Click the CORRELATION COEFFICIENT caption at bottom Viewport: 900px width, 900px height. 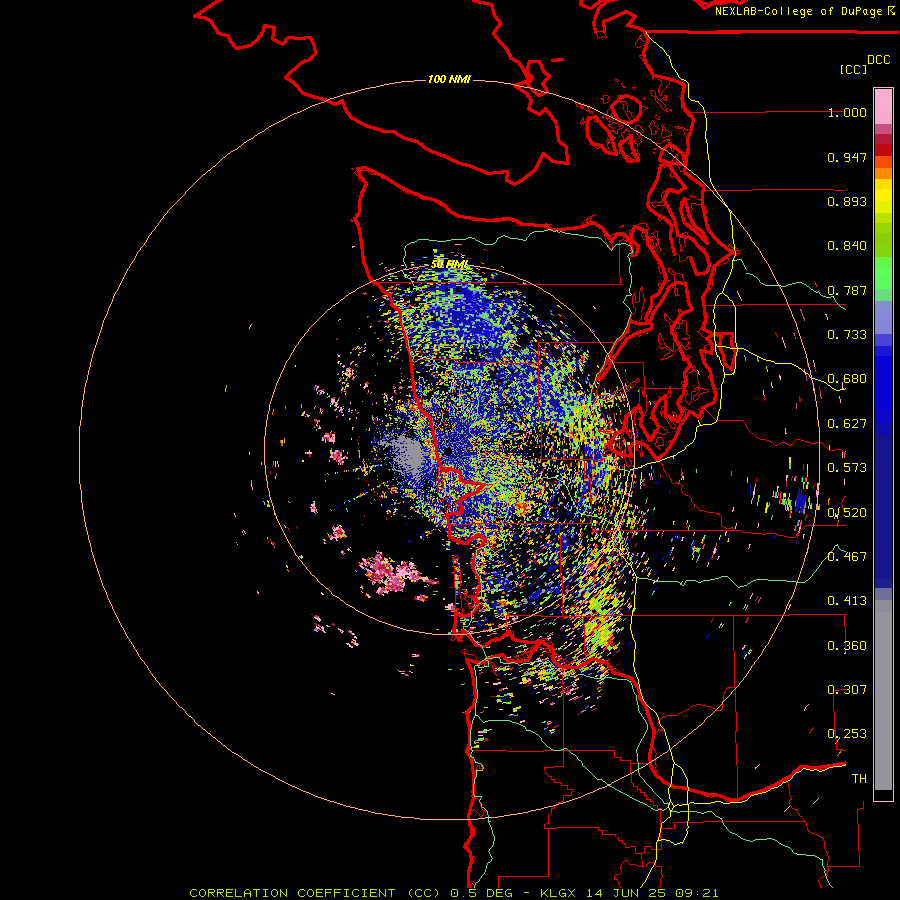click(x=292, y=893)
